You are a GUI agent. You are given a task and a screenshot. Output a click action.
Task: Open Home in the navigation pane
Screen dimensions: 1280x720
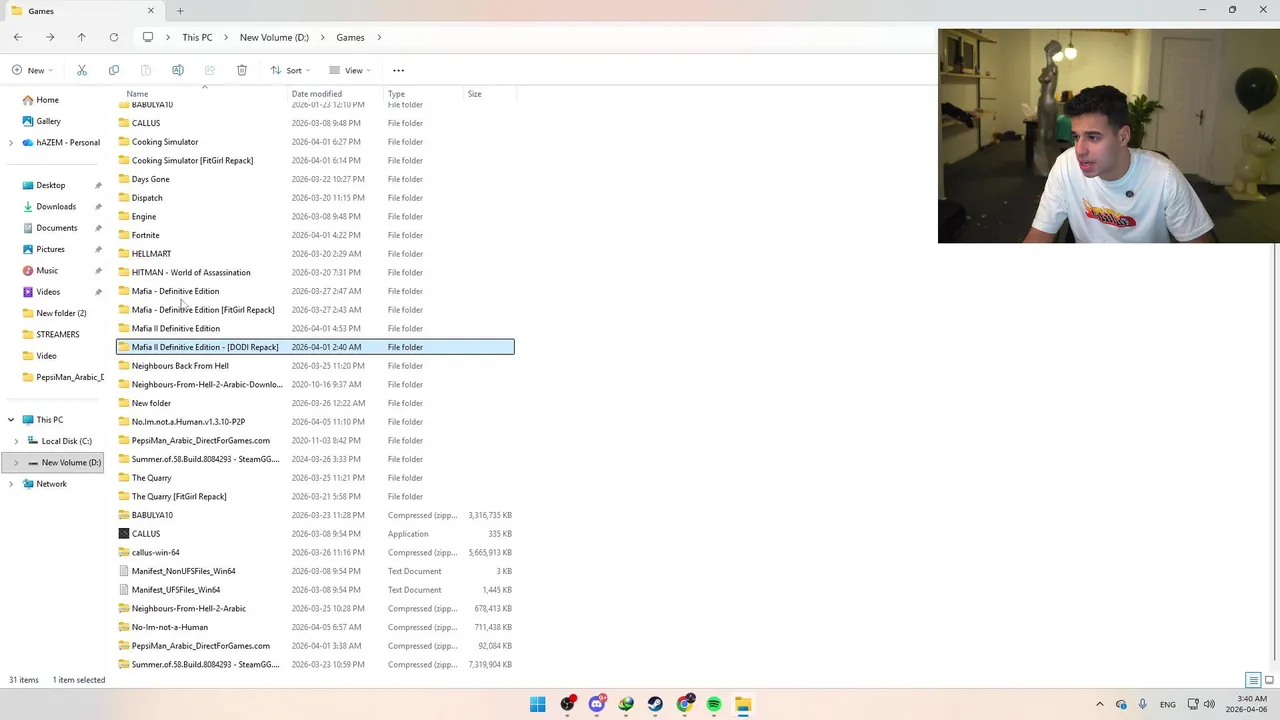click(47, 100)
